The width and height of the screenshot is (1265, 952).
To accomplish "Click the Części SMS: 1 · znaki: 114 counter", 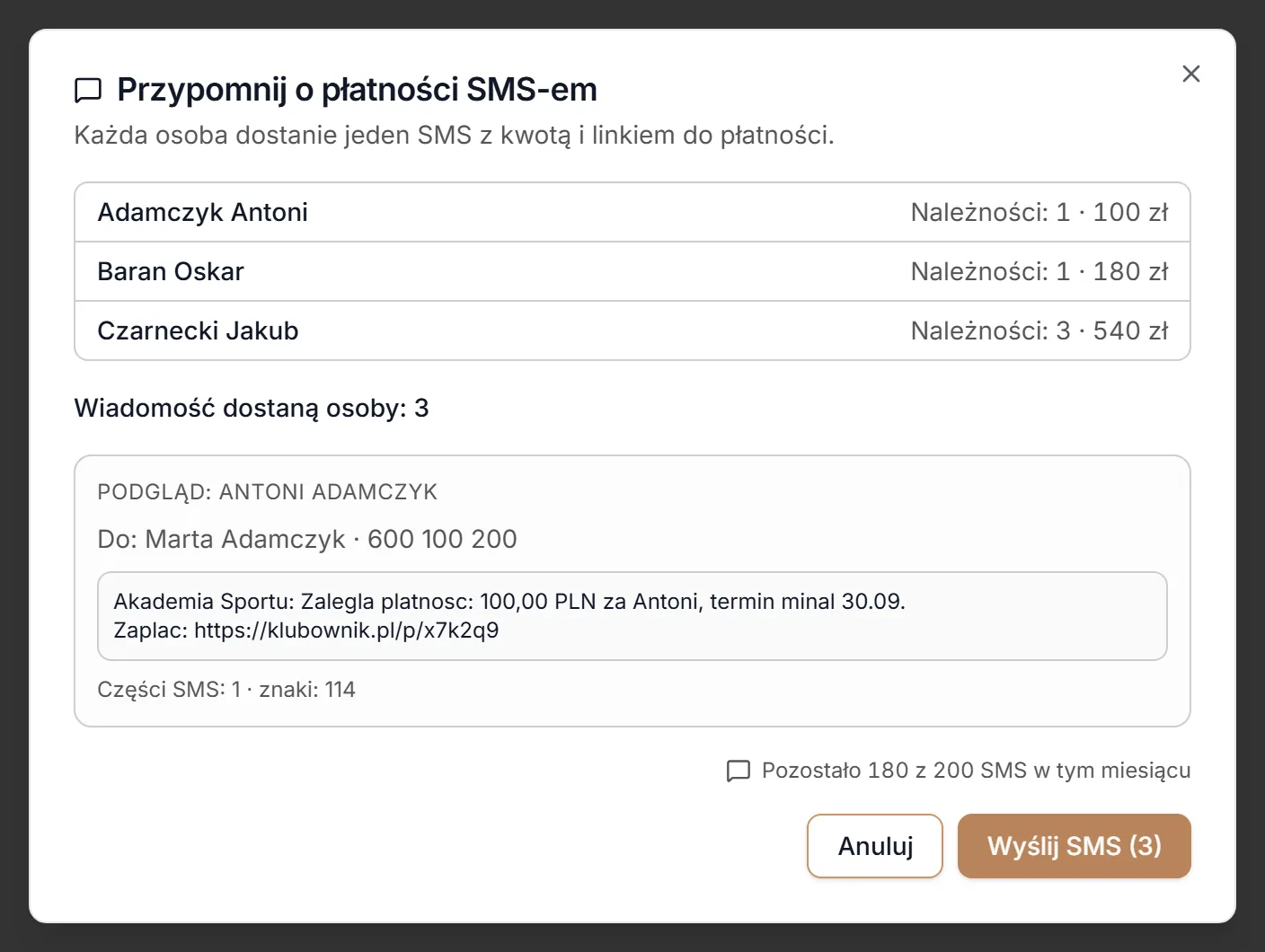I will [226, 690].
